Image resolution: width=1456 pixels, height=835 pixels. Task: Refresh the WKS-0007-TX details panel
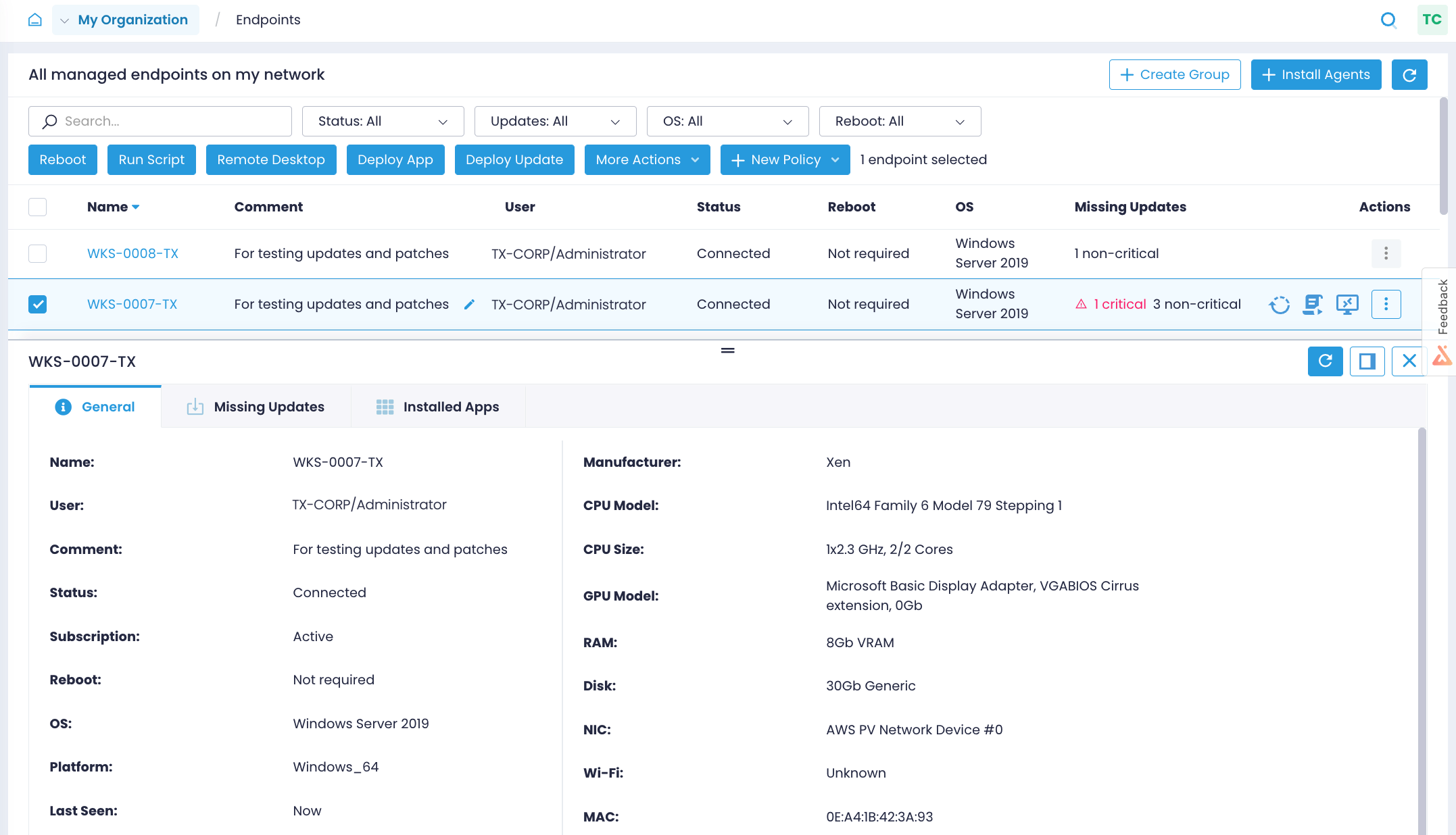pos(1325,361)
